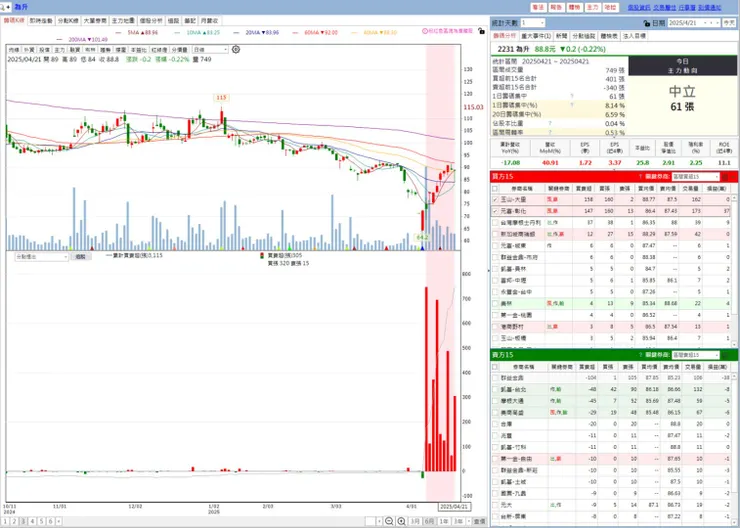Click the 60MA legend line swatch
The height and width of the screenshot is (528, 740).
click(295, 33)
